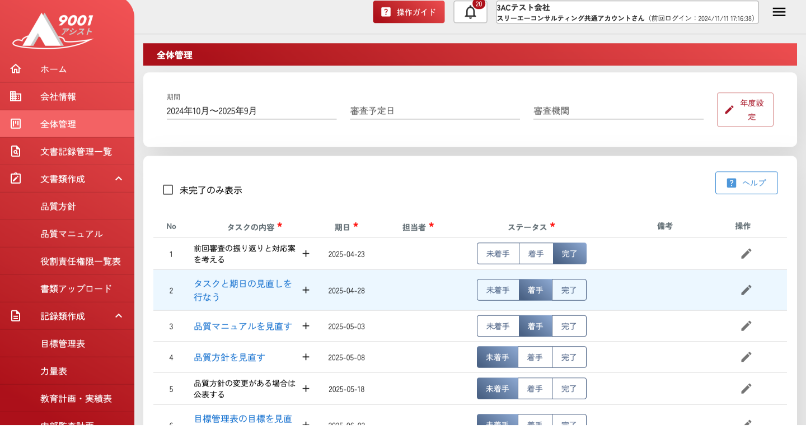Open the hamburger menu icon
Image resolution: width=806 pixels, height=426 pixels.
click(779, 12)
